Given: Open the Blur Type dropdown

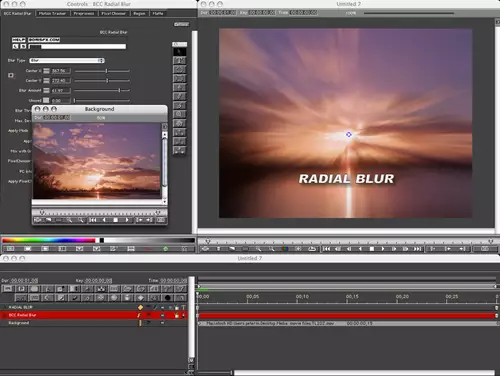Looking at the screenshot, I should coord(67,60).
